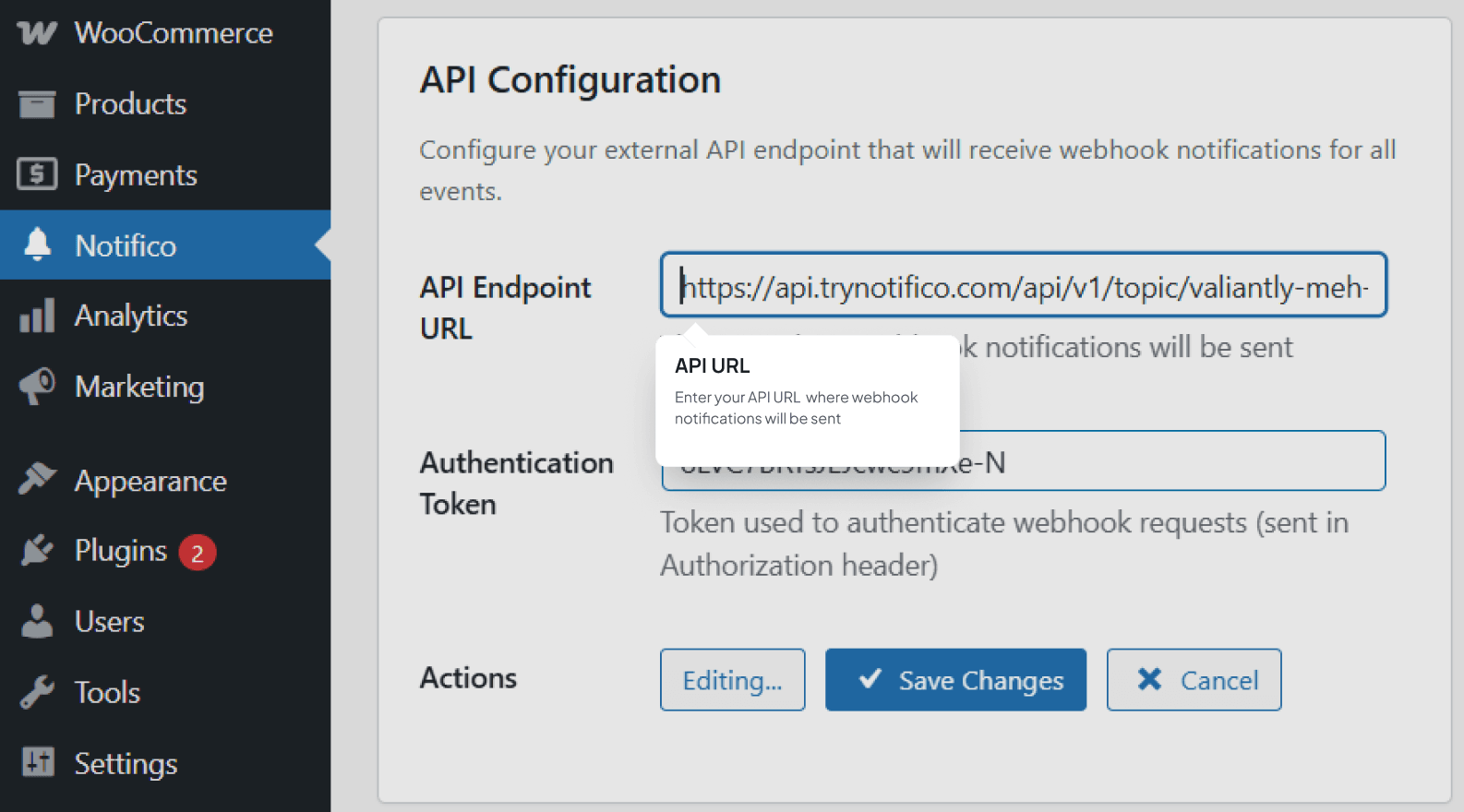The width and height of the screenshot is (1464, 812).
Task: Click the API Configuration heading
Action: tap(570, 80)
